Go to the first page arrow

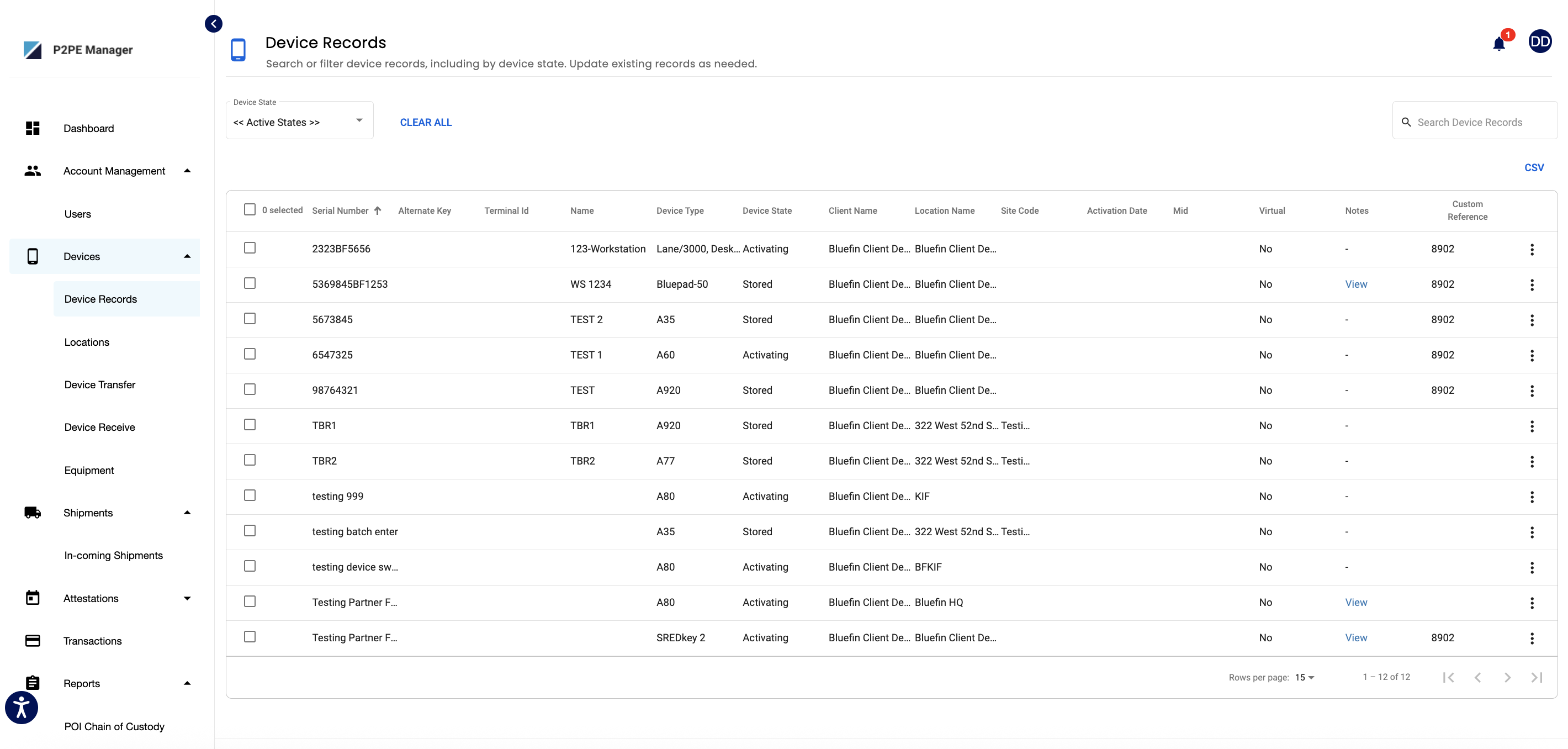(x=1448, y=677)
